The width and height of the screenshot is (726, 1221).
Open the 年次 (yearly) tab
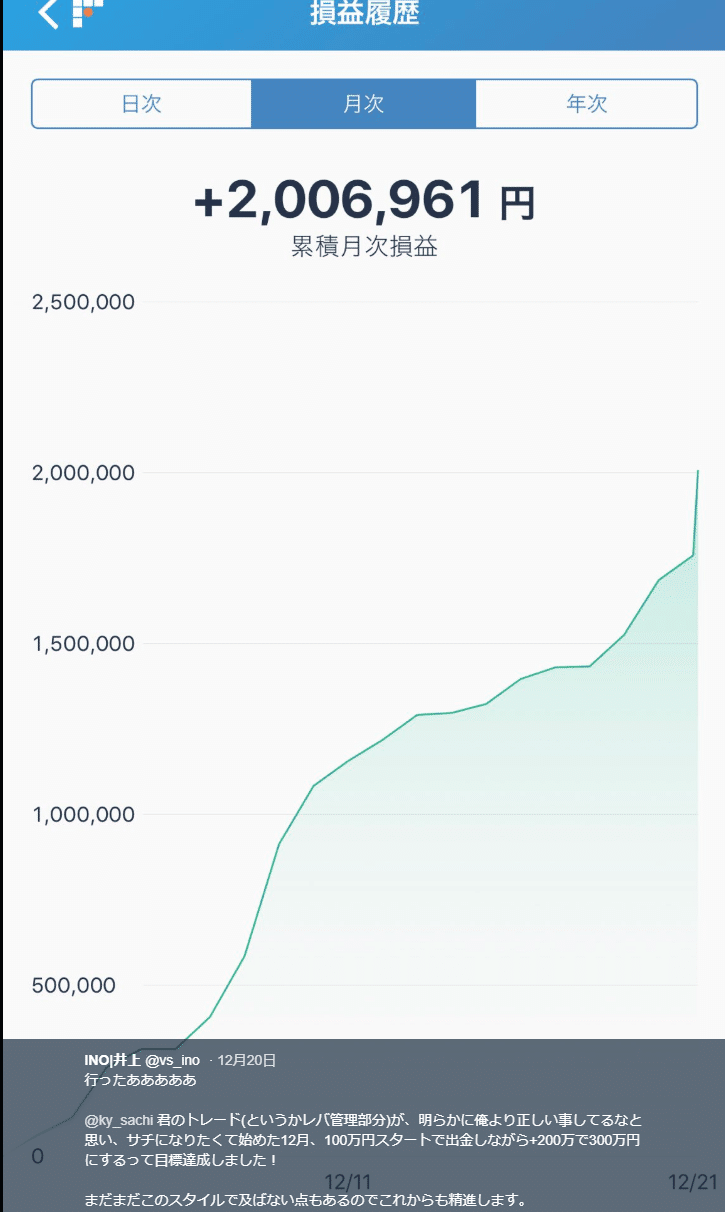pyautogui.click(x=586, y=104)
